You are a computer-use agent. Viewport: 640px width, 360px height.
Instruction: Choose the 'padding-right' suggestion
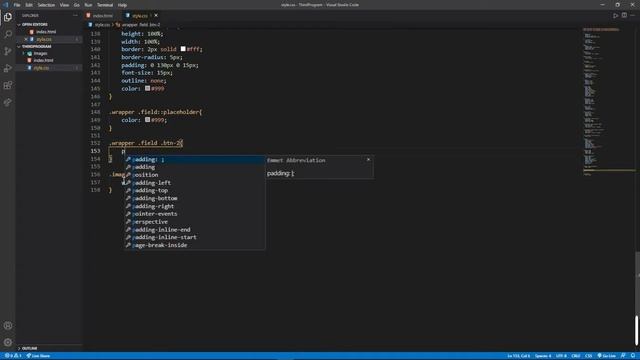point(195,206)
